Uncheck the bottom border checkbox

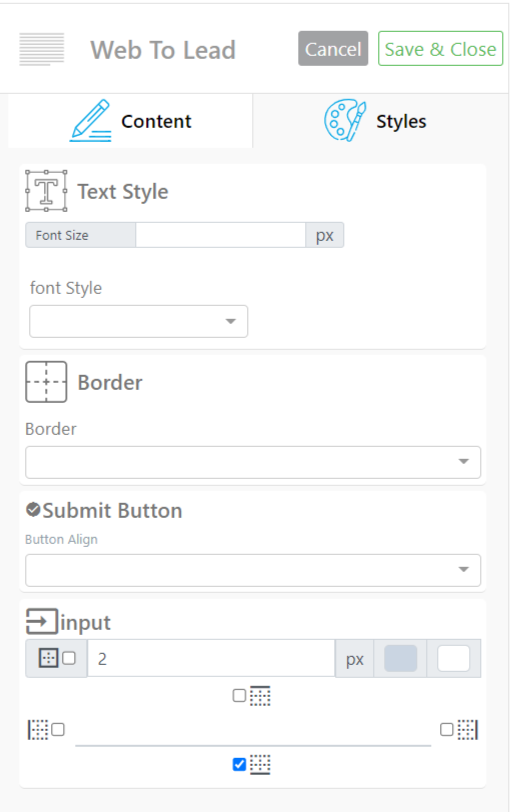239,764
